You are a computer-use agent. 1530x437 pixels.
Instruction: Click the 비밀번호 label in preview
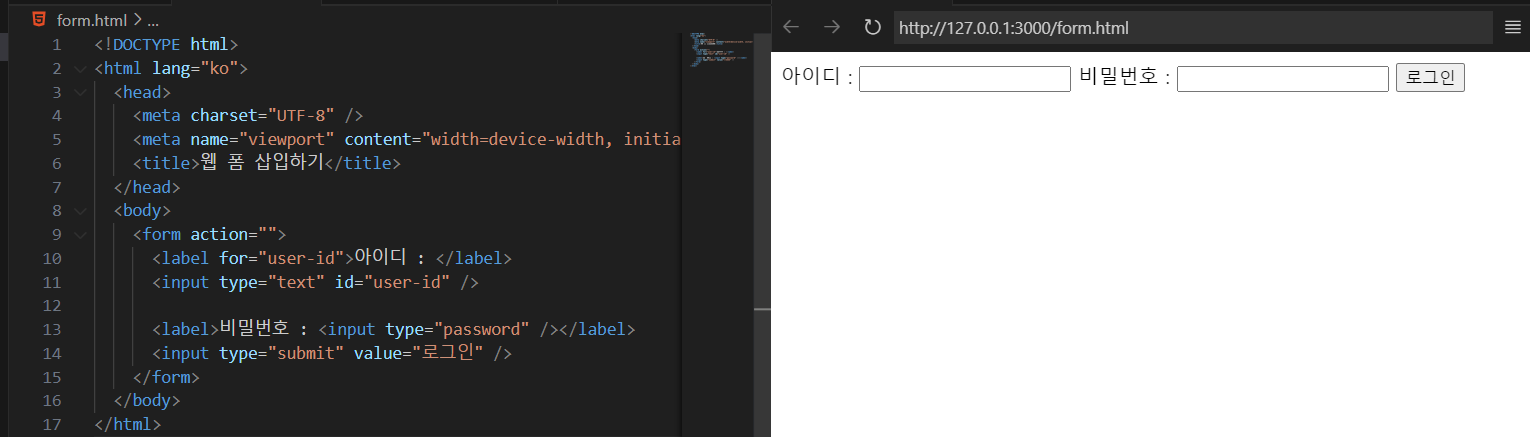click(1124, 78)
